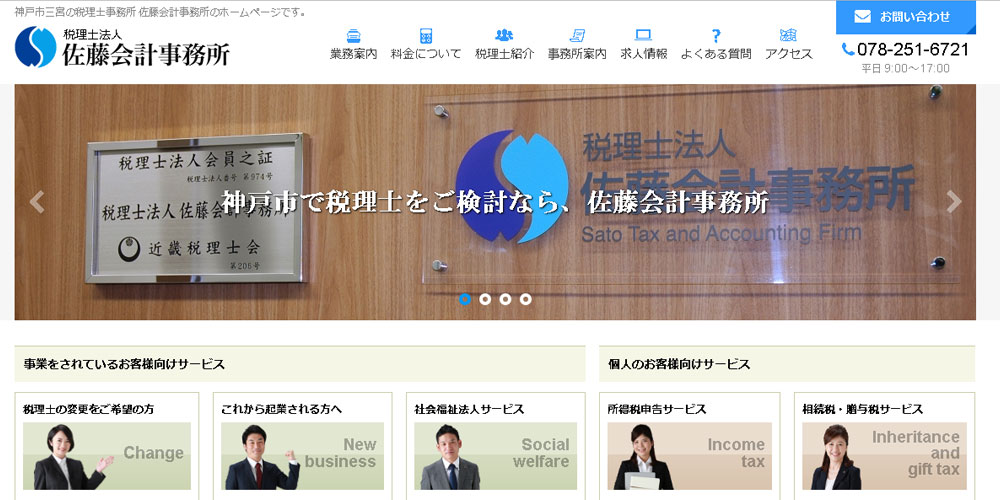Click the 平日 9:00～17:00 hours text

pos(905,69)
